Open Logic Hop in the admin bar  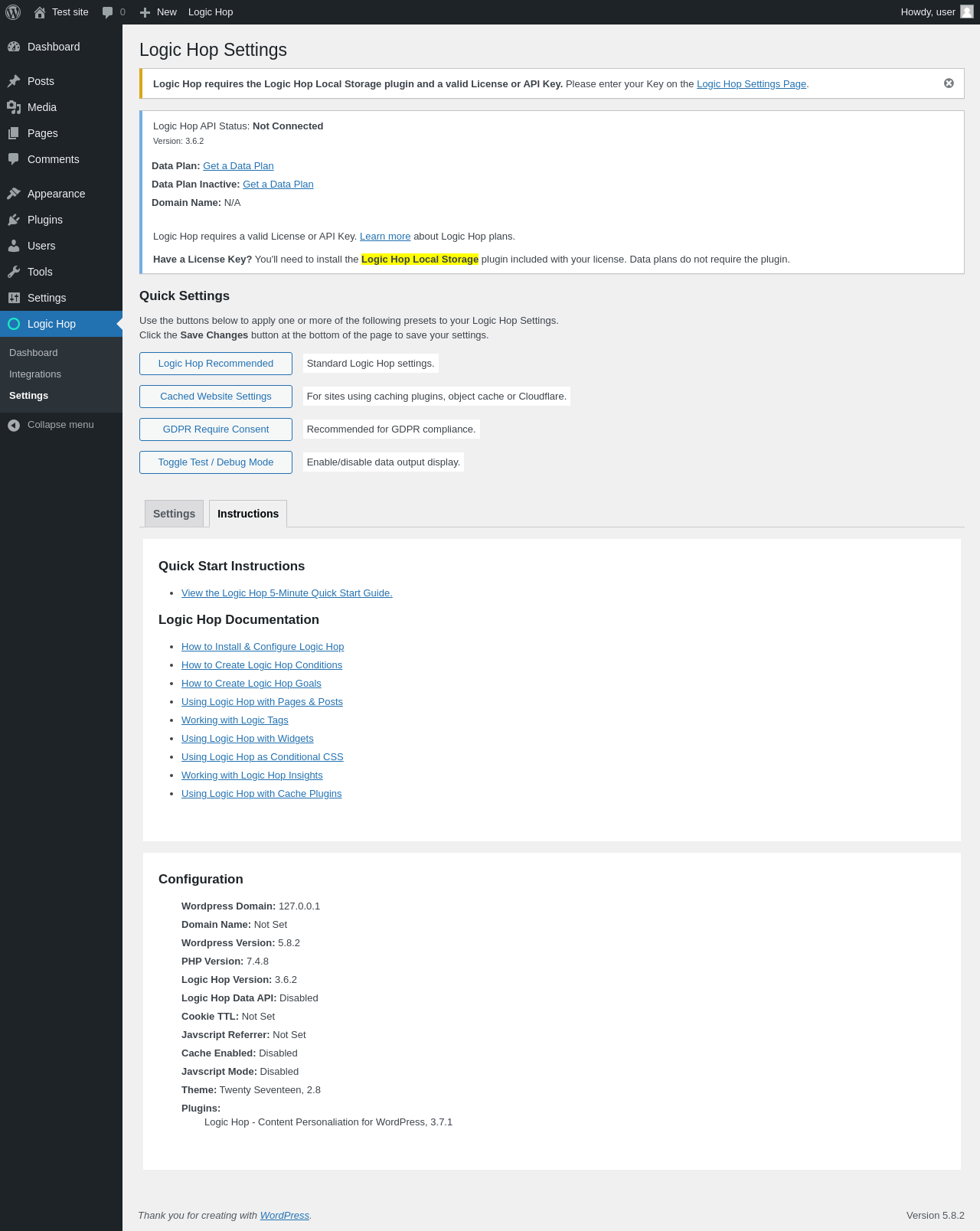[x=211, y=12]
